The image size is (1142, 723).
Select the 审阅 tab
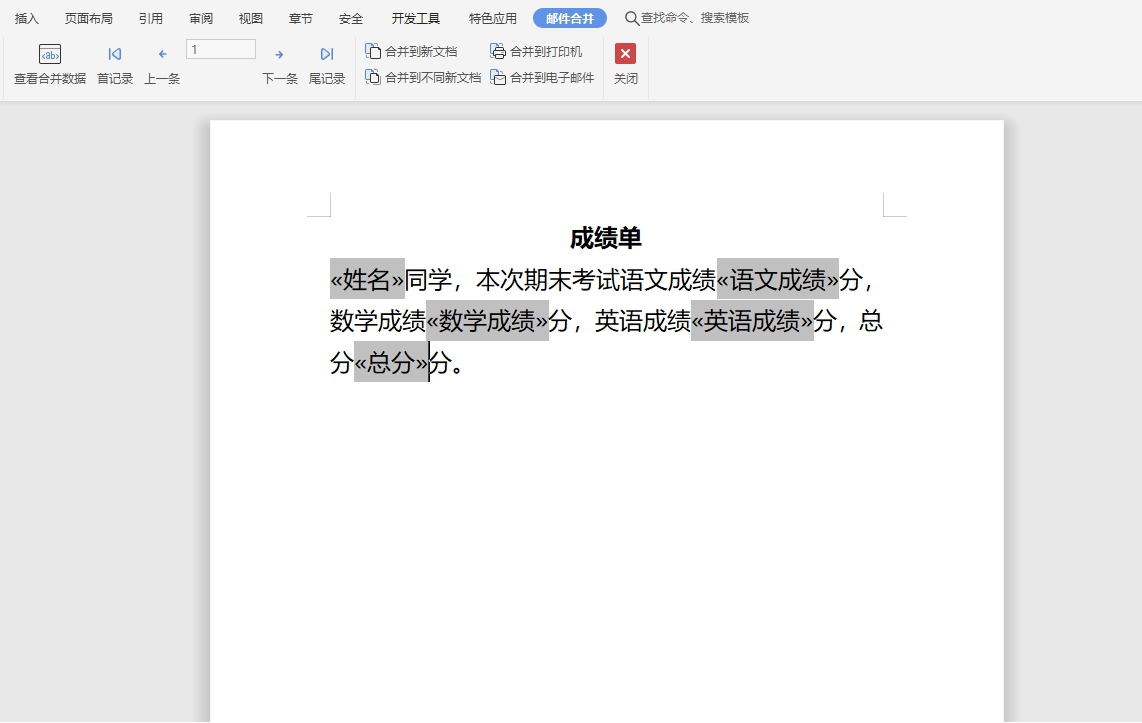tap(201, 18)
